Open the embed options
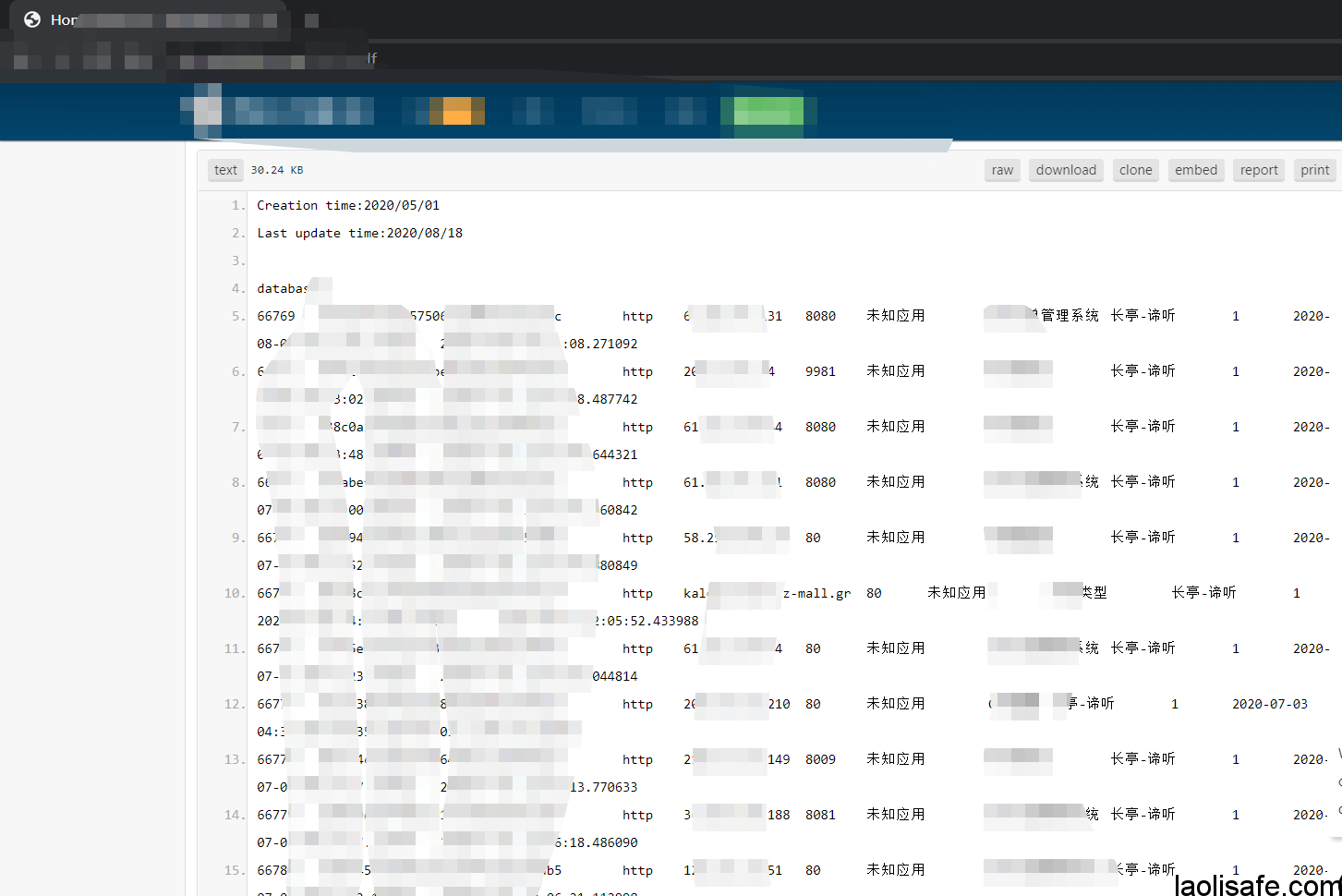This screenshot has height=896, width=1342. coord(1195,170)
